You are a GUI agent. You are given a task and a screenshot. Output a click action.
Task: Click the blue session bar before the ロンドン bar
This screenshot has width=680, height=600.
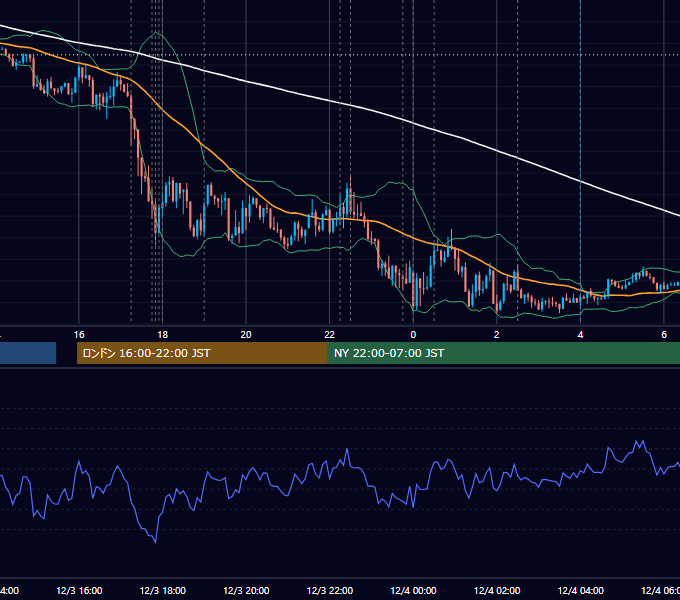coord(28,353)
